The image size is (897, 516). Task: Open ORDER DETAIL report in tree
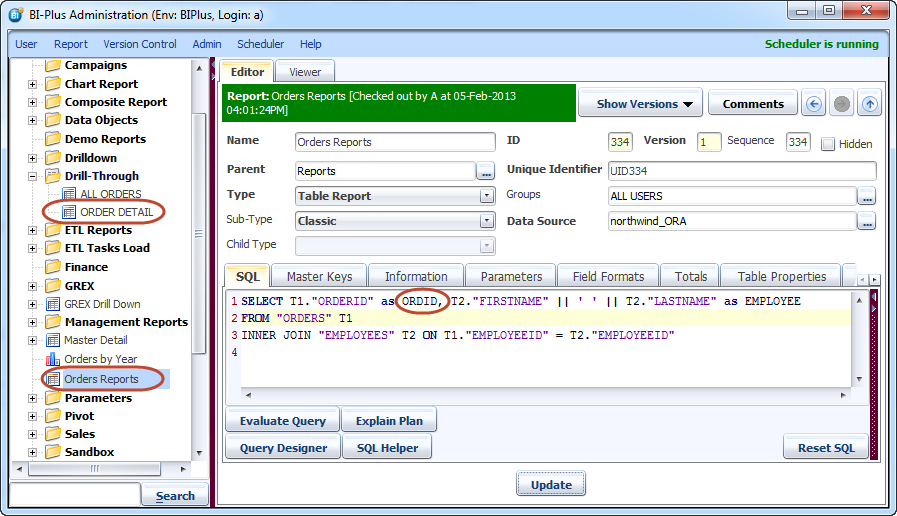[x=116, y=212]
